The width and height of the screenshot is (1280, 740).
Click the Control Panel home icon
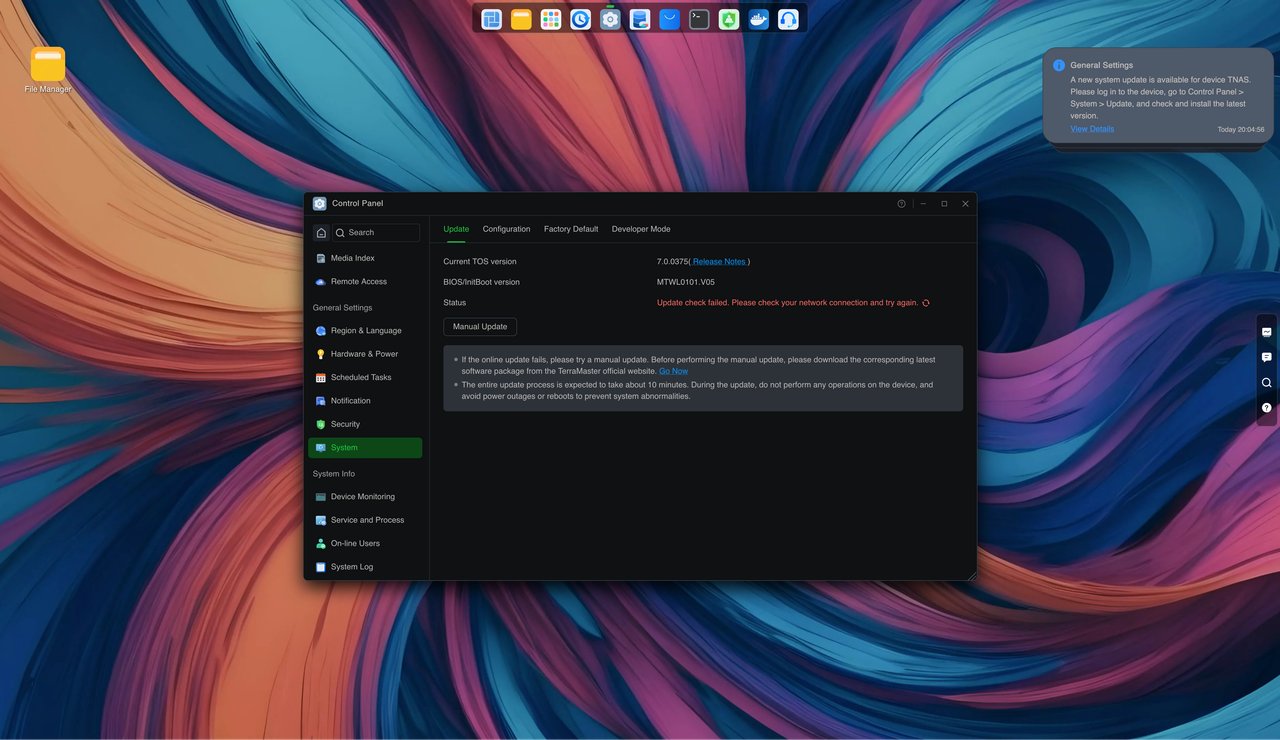(x=321, y=233)
